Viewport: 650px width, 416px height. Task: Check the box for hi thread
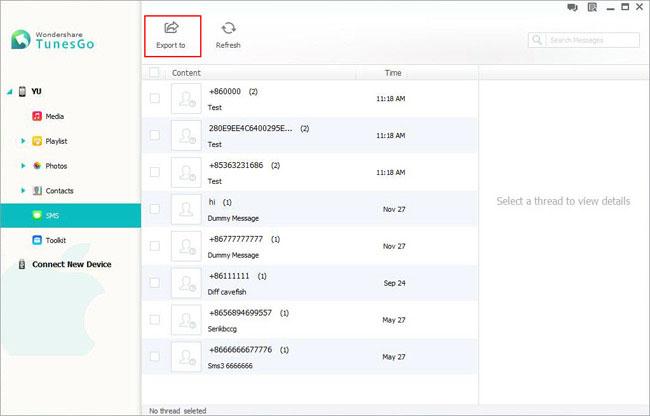[x=155, y=209]
